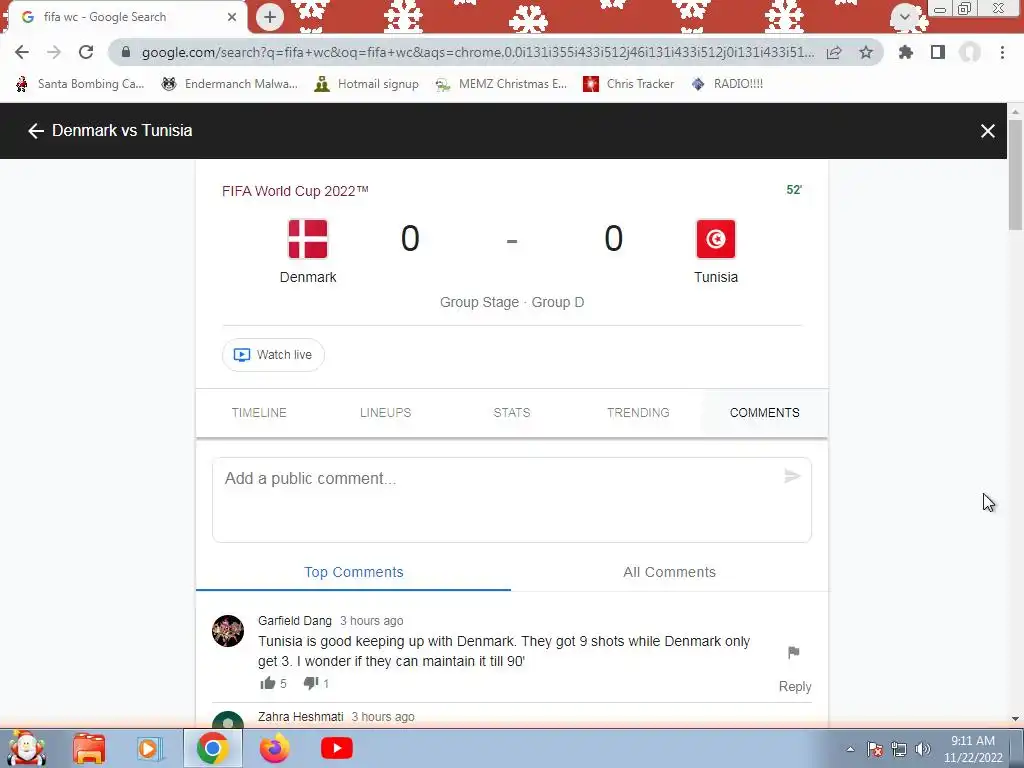The width and height of the screenshot is (1024, 768).
Task: Switch to the TRENDING tab
Action: click(x=638, y=413)
